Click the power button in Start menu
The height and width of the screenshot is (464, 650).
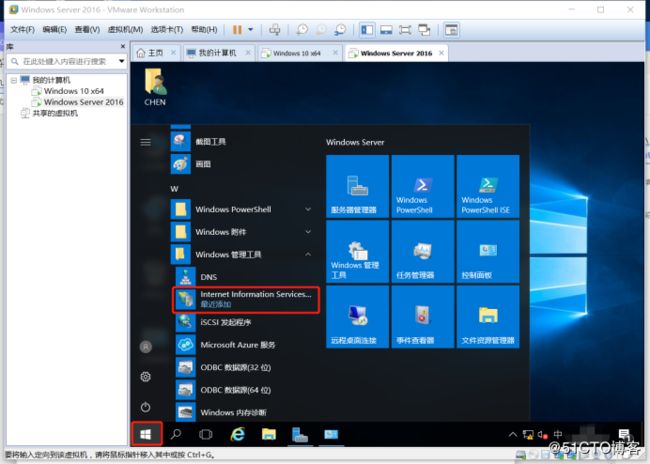146,407
